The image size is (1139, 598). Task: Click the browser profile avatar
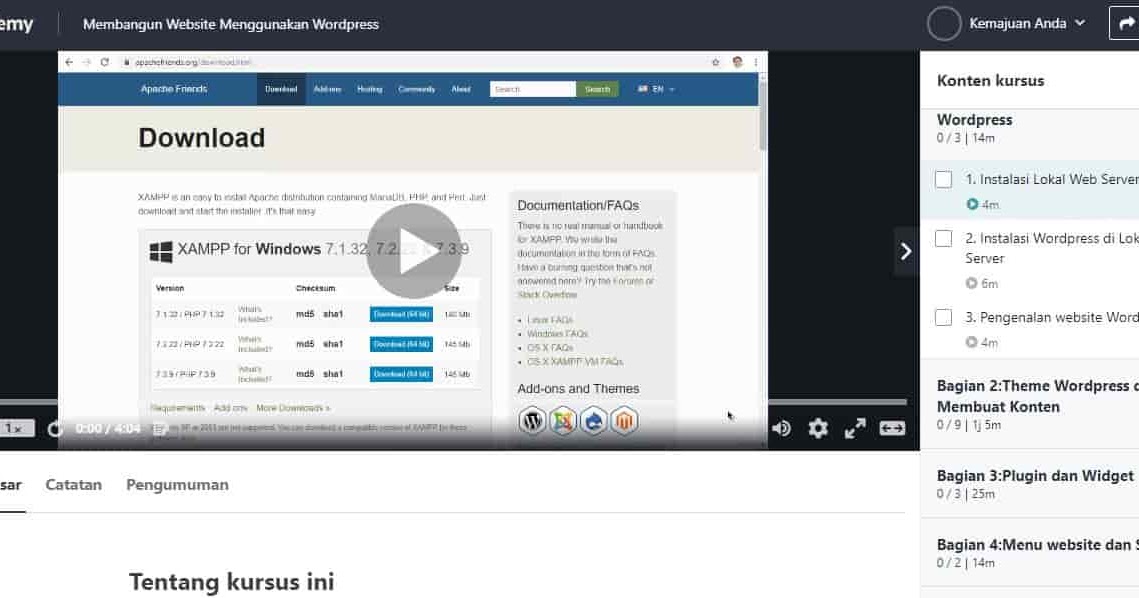(737, 62)
